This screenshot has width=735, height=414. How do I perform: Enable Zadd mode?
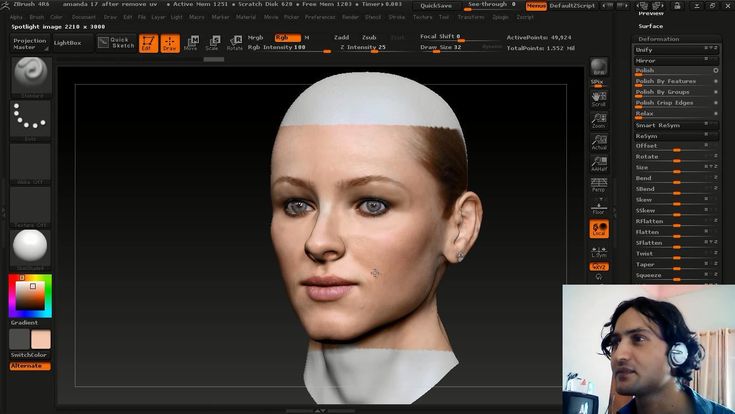(341, 38)
